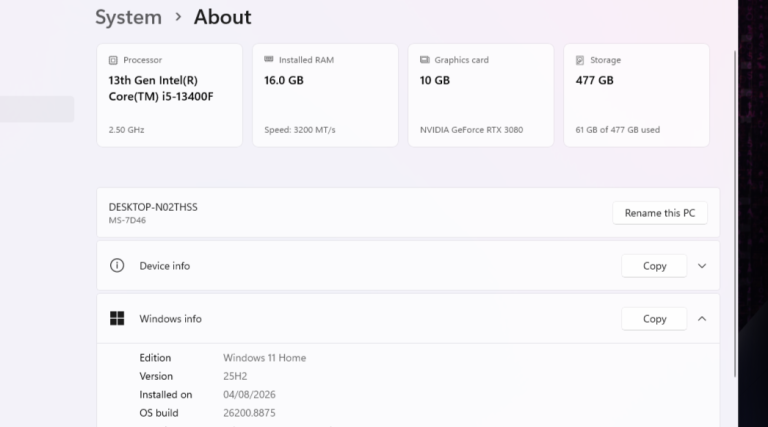Screen dimensions: 768x427
Task: Select the Processor card
Action: [169, 95]
